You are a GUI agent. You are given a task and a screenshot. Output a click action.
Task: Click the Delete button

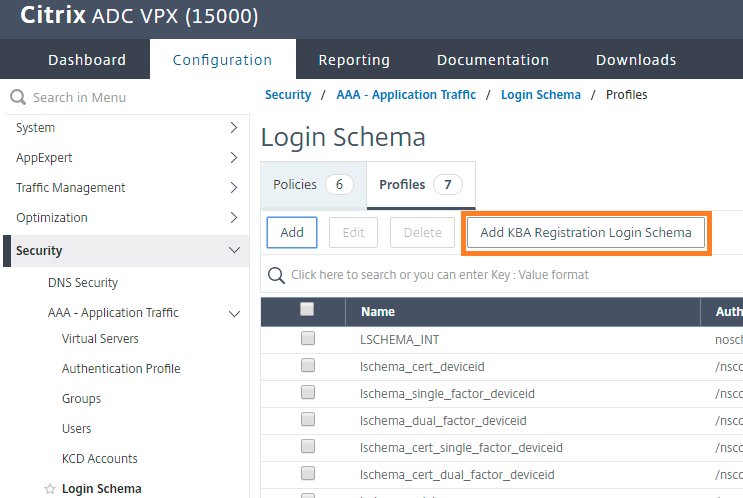[423, 232]
